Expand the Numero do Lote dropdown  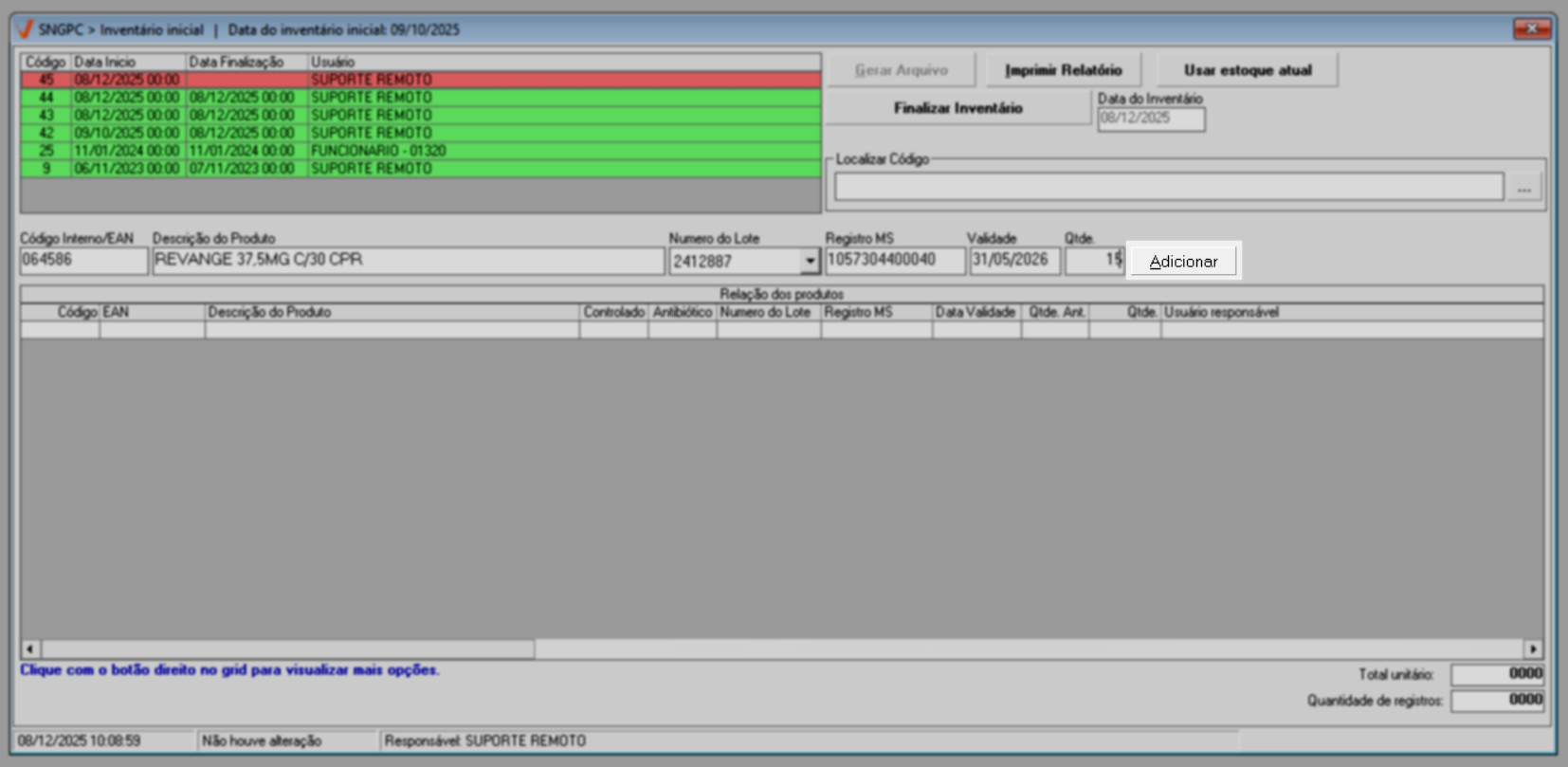click(810, 261)
